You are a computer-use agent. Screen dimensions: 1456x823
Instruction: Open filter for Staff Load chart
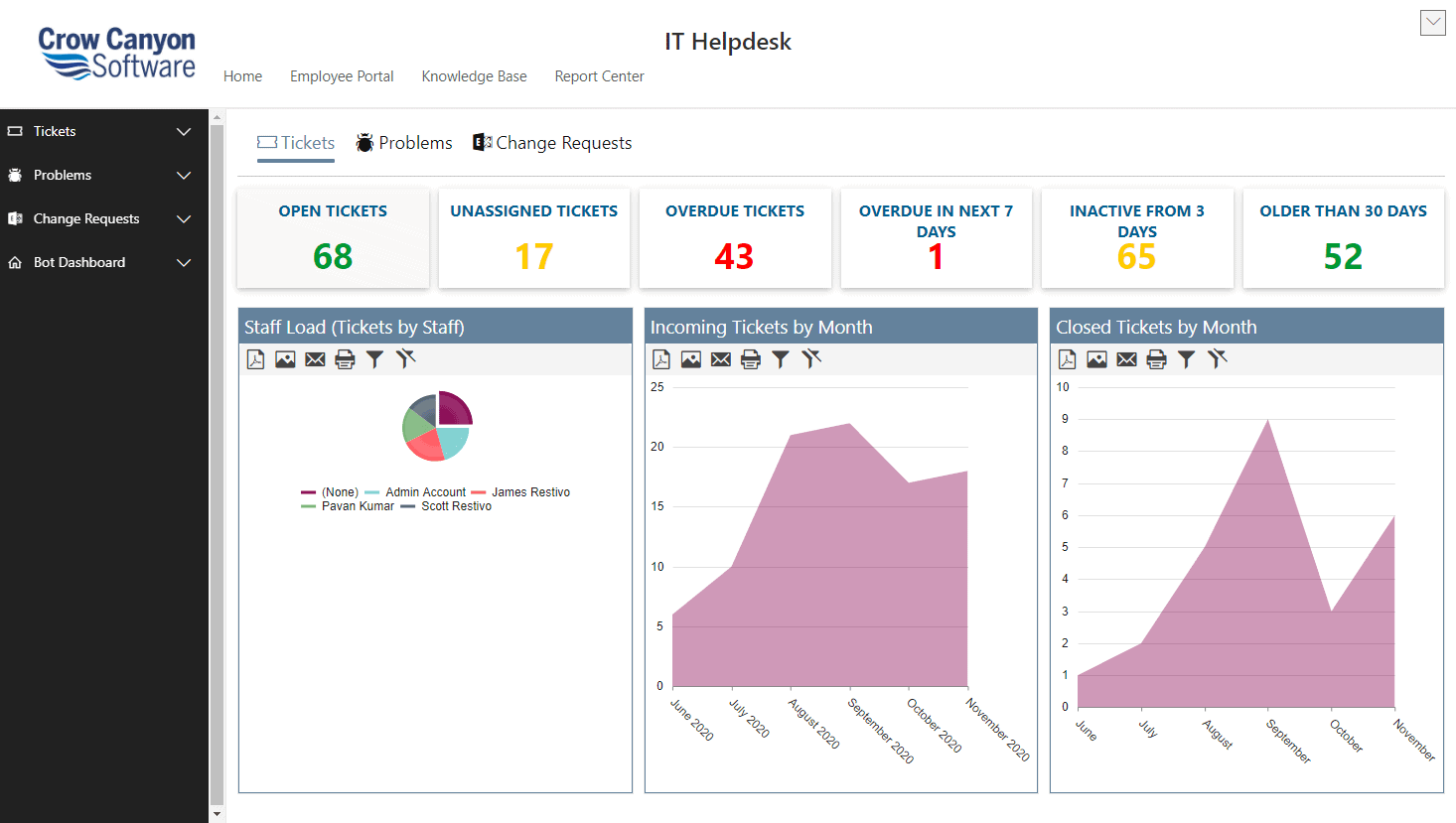click(374, 359)
